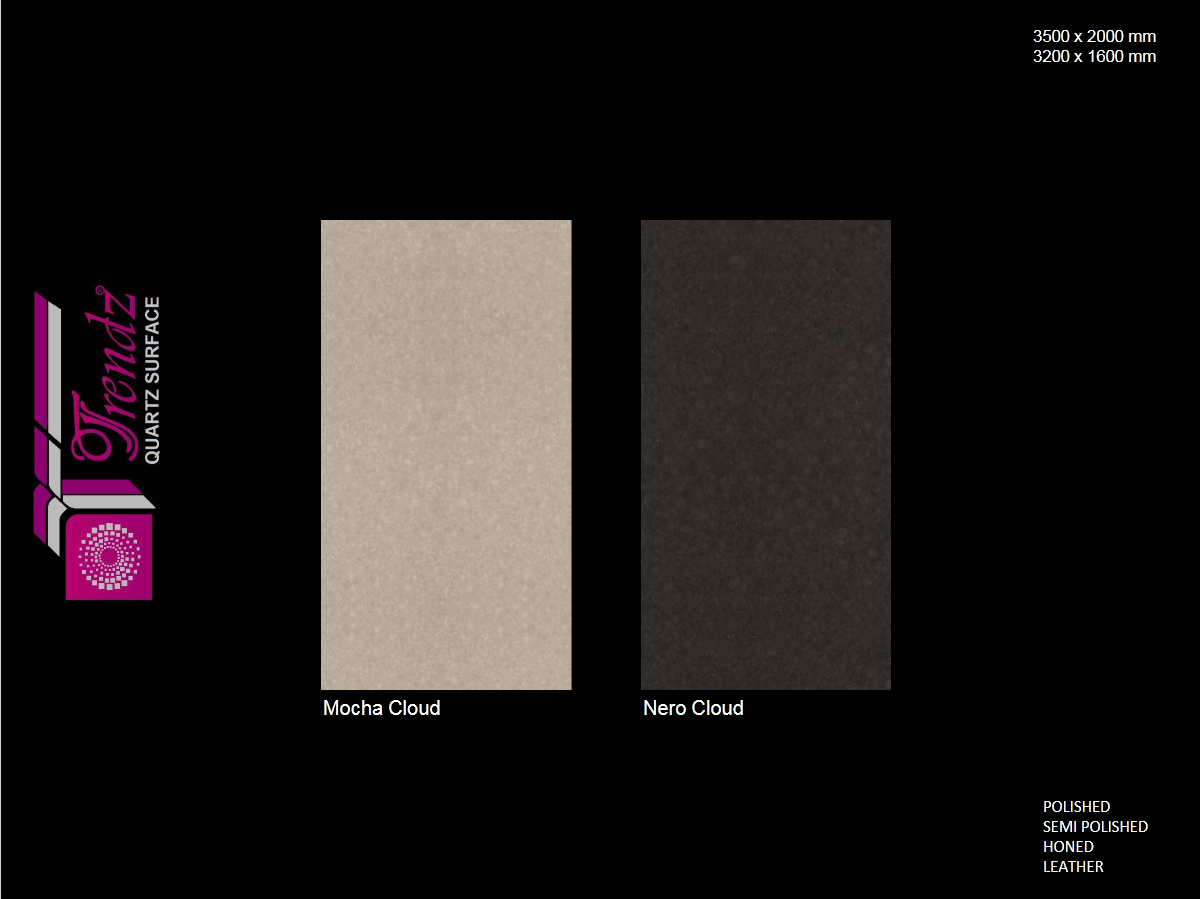Screen dimensions: 1200x899
Task: Click the QUARTZ SURFACE vertical text
Action: 152,380
